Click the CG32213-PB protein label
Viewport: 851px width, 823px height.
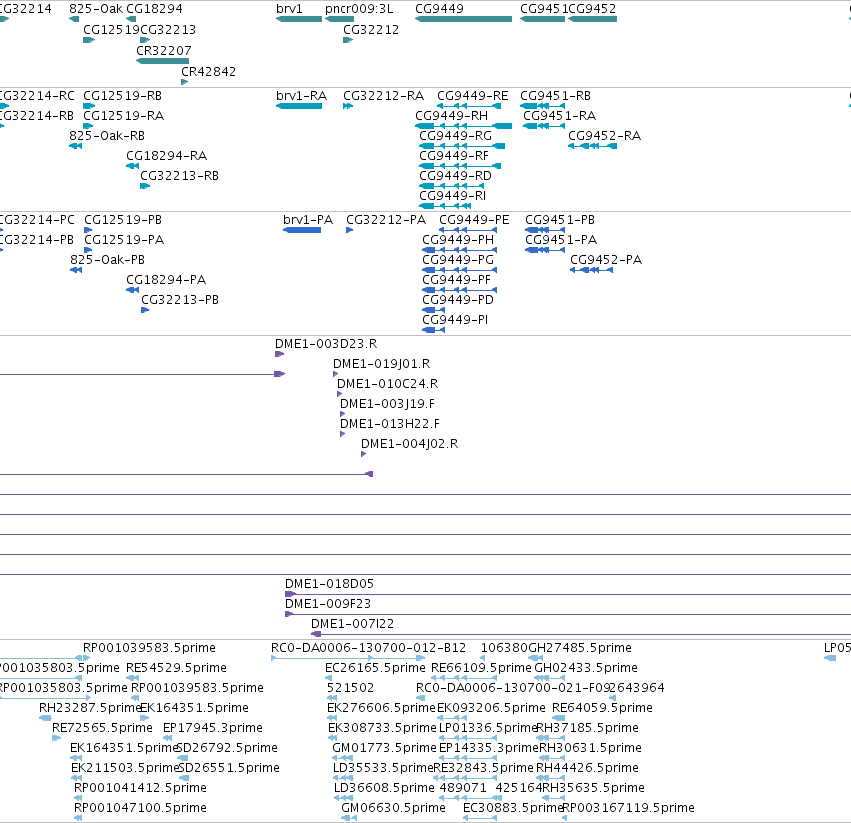click(180, 300)
